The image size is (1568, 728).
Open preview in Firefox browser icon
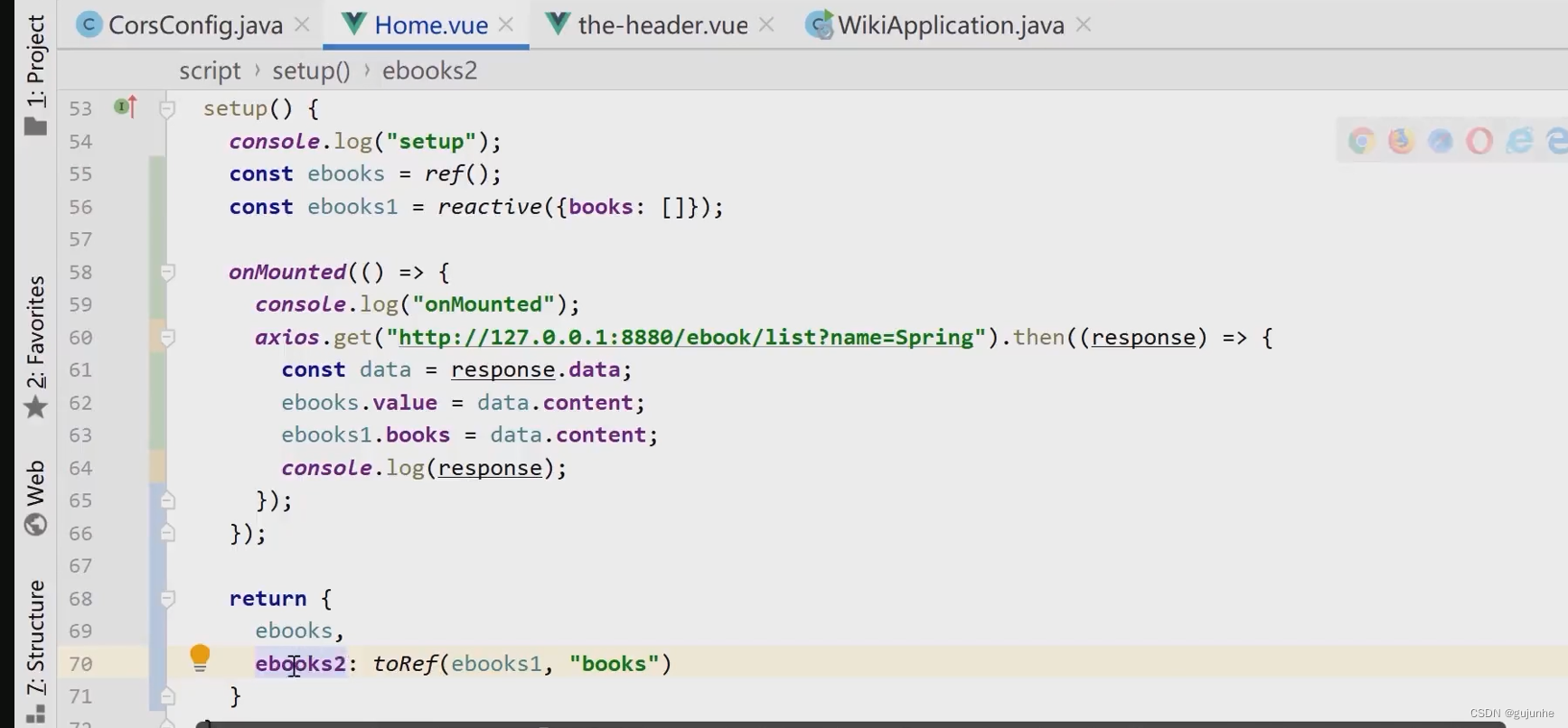(1401, 141)
